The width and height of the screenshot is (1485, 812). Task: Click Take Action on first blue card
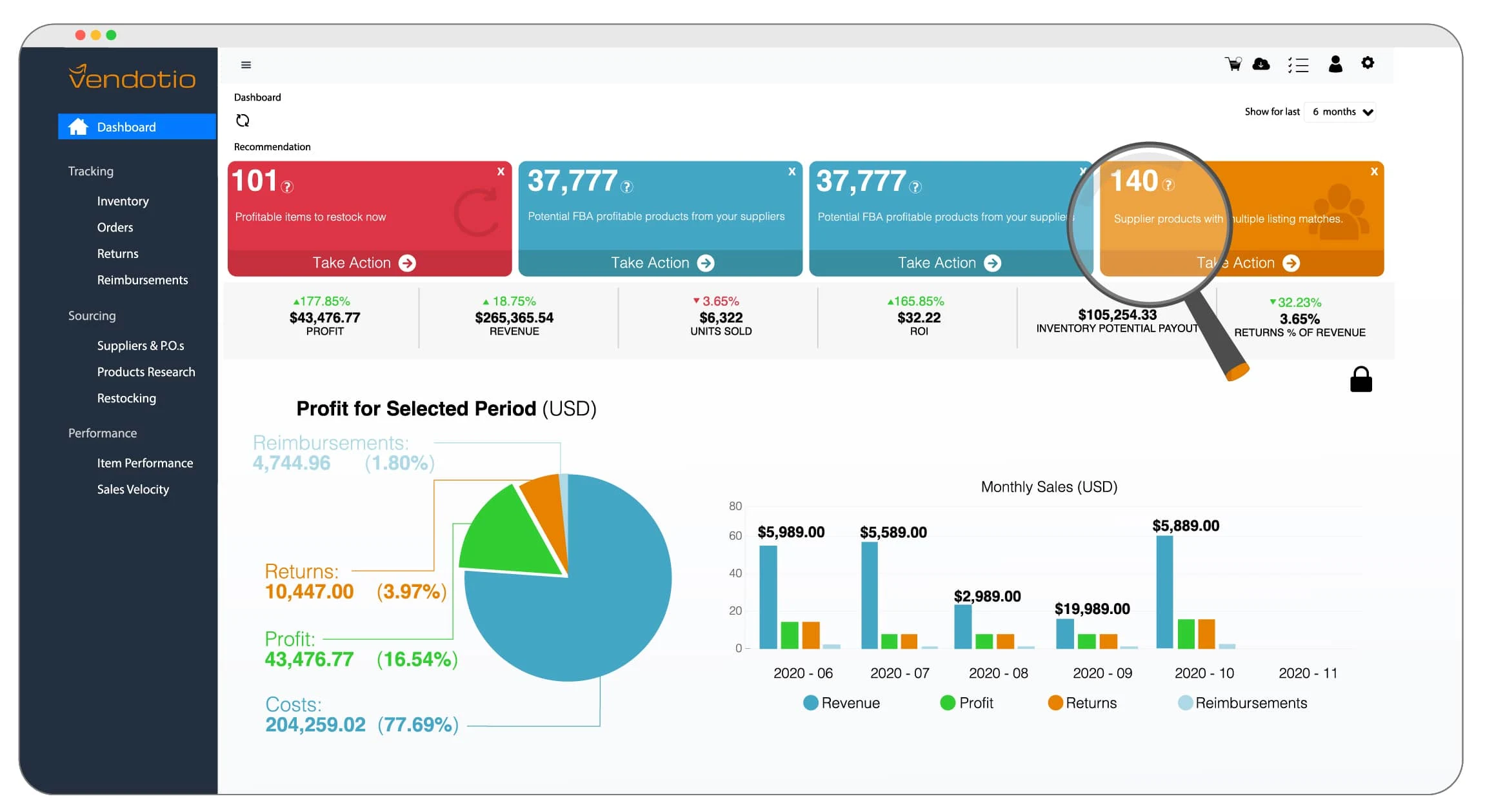coord(661,263)
